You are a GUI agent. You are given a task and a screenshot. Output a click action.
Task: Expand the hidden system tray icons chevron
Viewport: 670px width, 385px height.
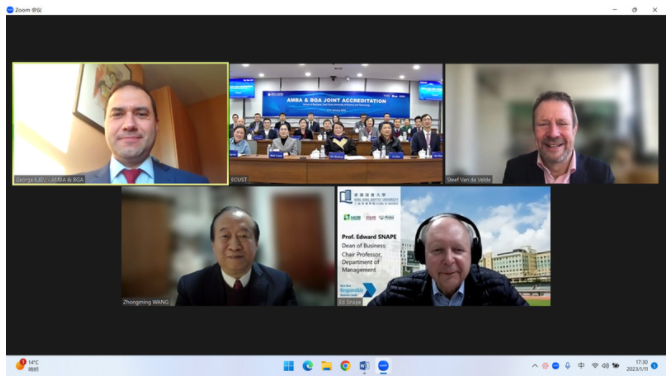click(535, 366)
